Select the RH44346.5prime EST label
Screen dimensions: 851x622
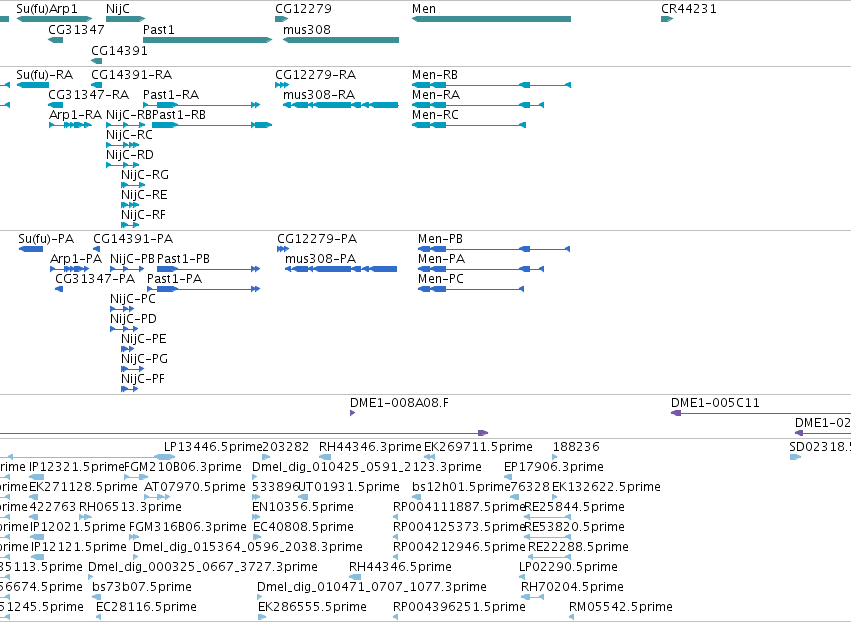click(401, 567)
